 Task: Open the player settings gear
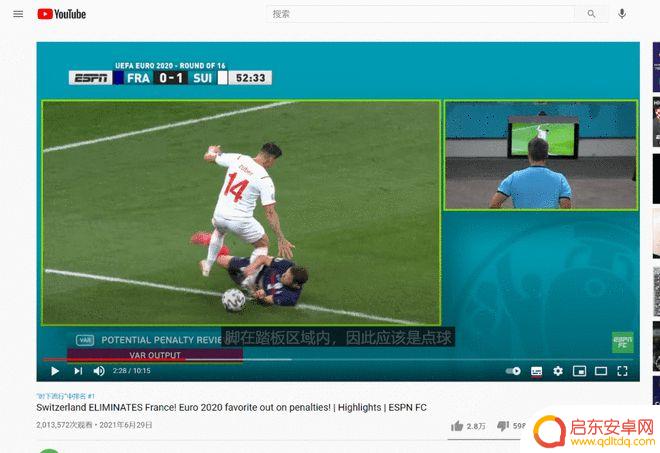(558, 371)
